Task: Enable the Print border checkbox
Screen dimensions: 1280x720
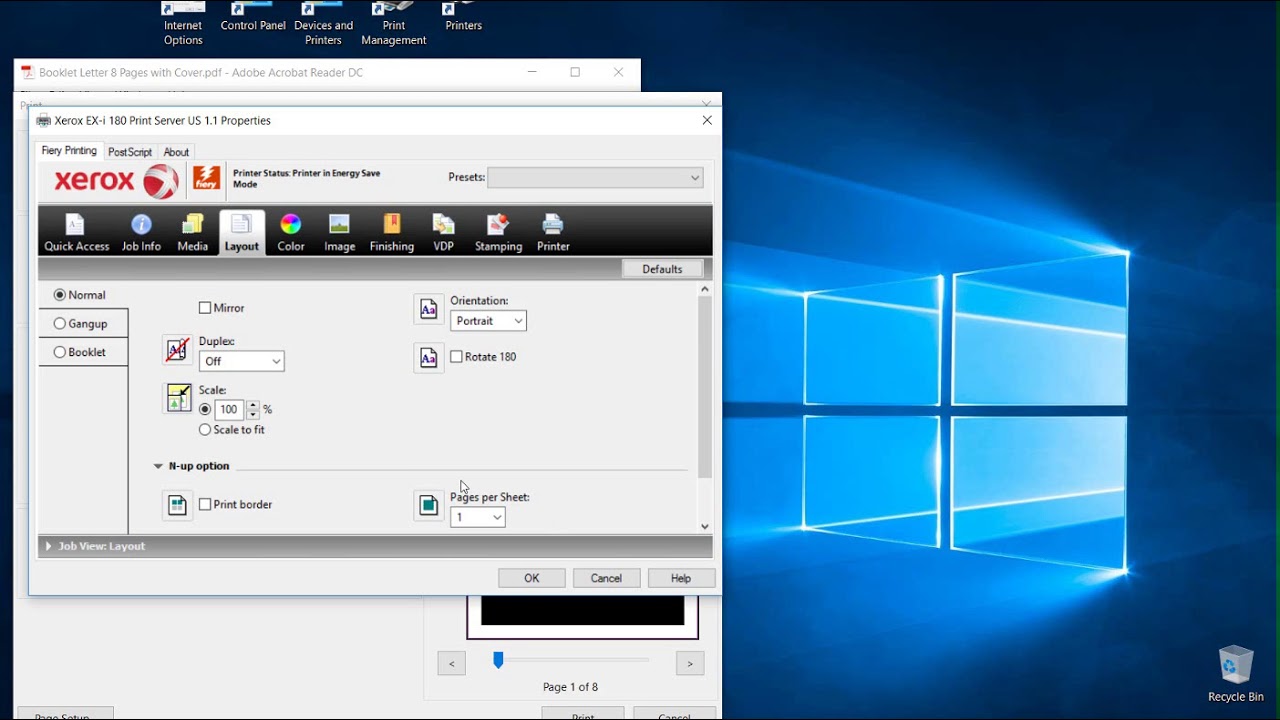Action: [205, 505]
